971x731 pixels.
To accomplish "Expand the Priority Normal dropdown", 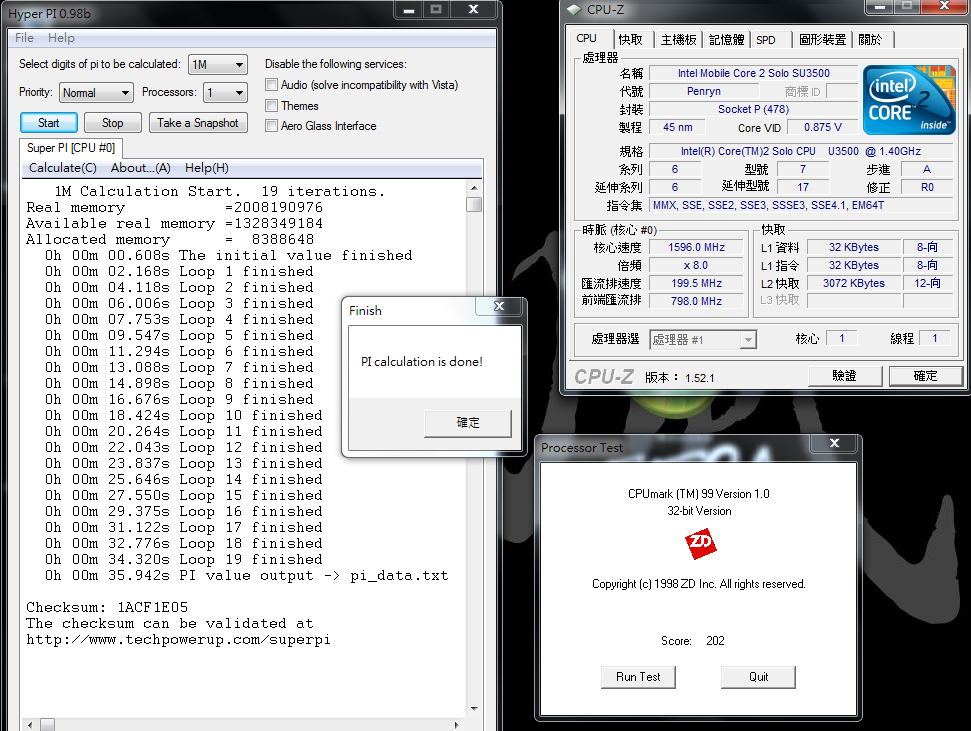I will point(96,93).
